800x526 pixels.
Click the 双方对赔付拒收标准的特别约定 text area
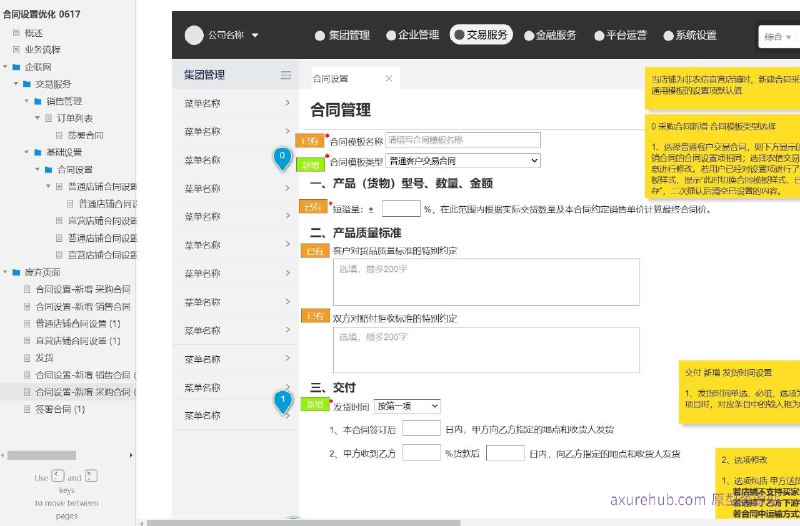486,350
